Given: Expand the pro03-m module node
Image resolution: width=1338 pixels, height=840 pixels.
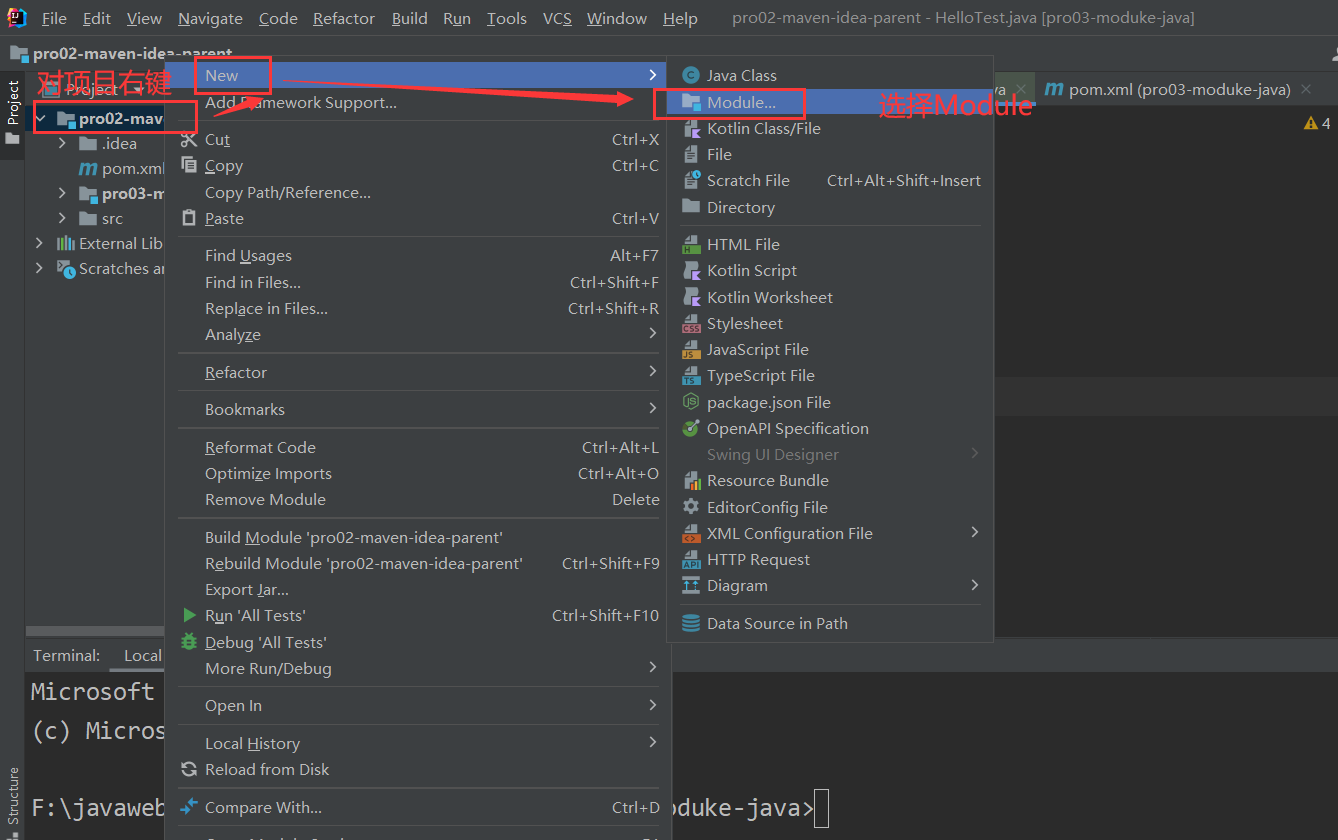Looking at the screenshot, I should click(x=63, y=193).
